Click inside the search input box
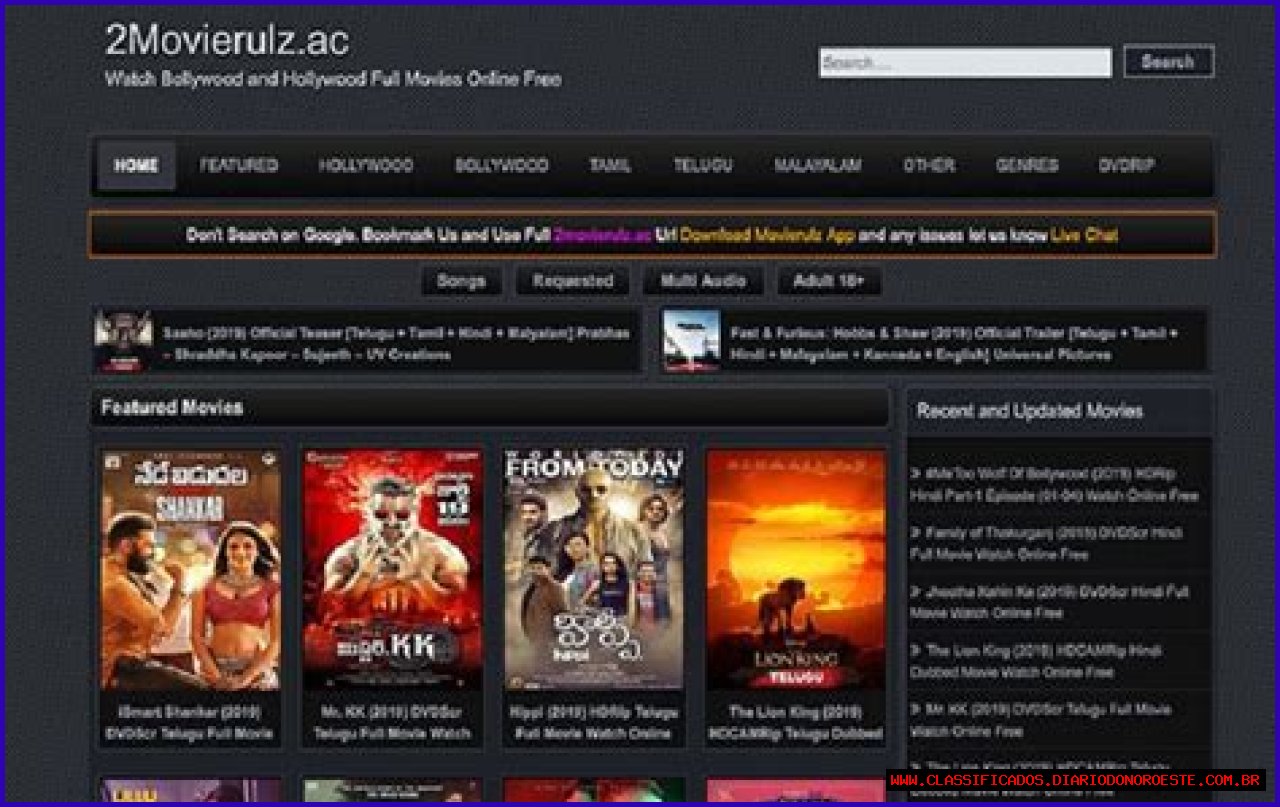The width and height of the screenshot is (1280, 807). (965, 62)
